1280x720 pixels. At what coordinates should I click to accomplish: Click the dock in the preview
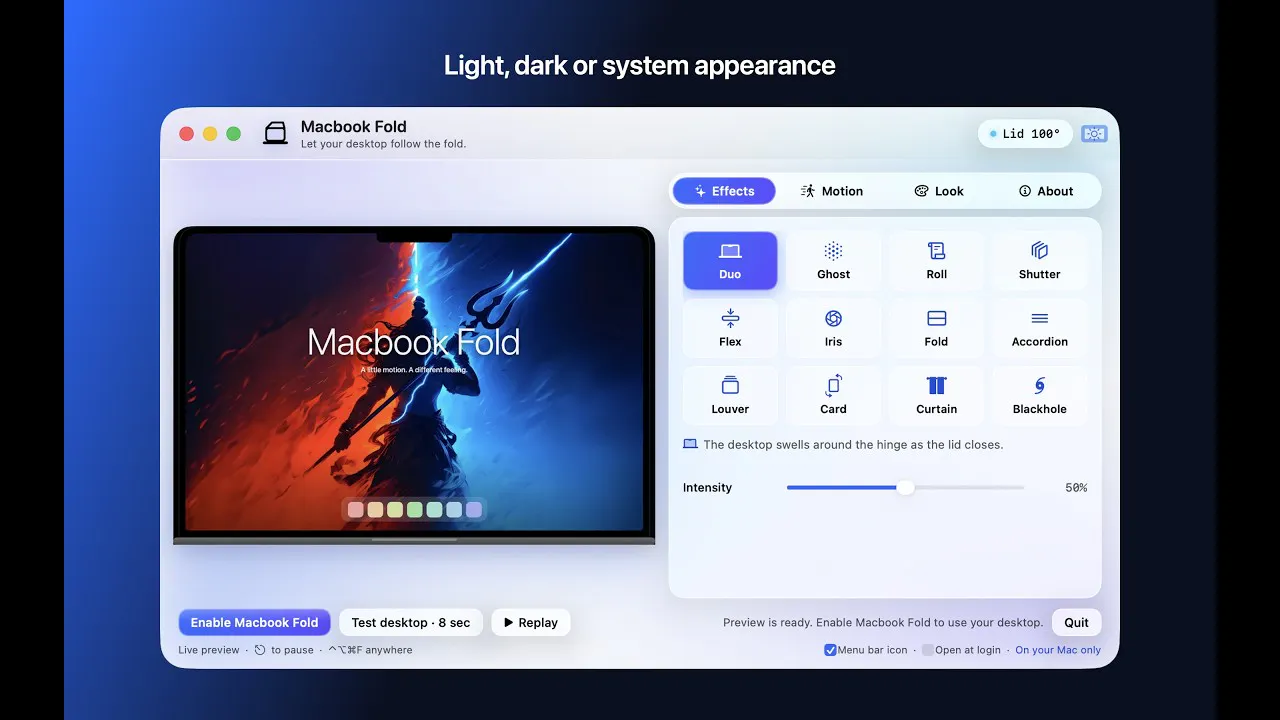(x=414, y=510)
